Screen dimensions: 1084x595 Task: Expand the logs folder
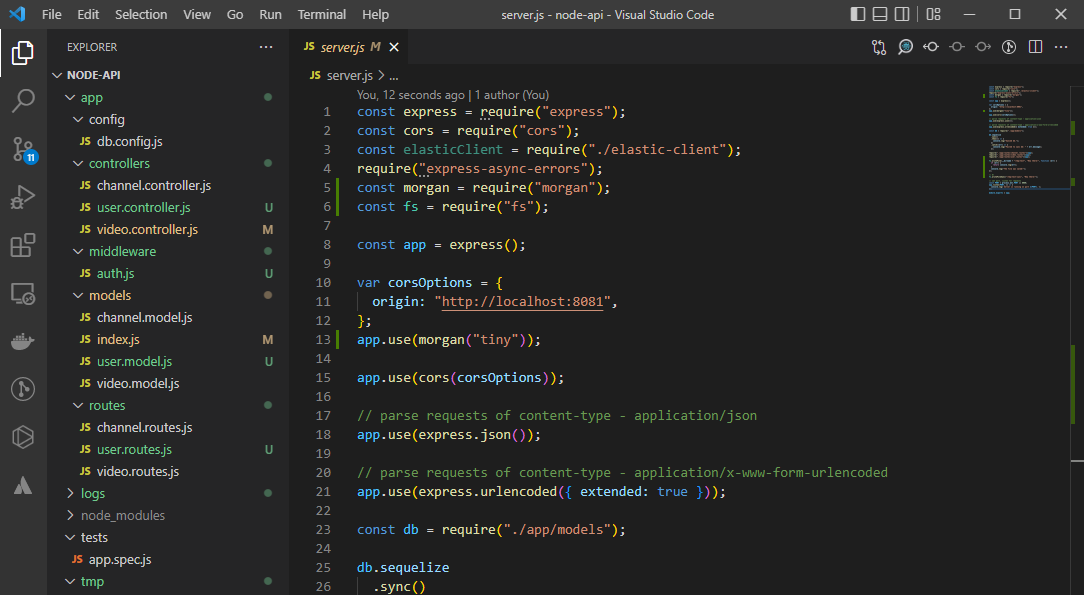(x=70, y=493)
